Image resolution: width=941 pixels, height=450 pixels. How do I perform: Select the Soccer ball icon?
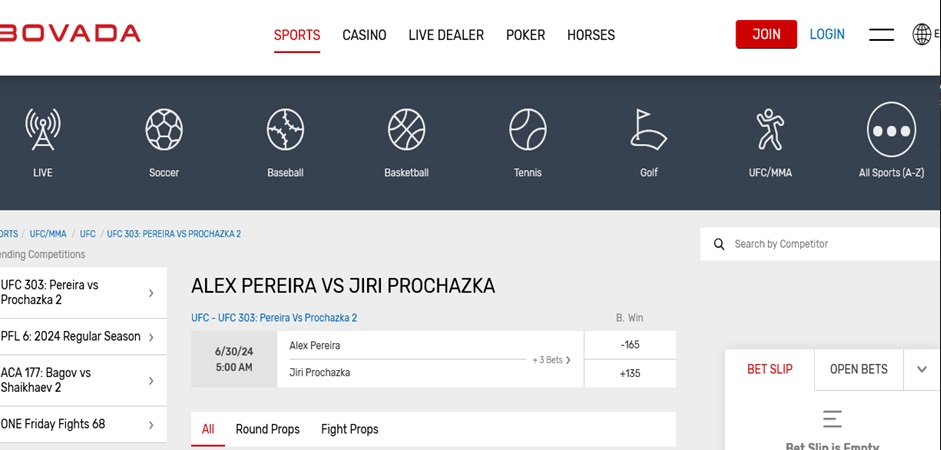pyautogui.click(x=164, y=131)
